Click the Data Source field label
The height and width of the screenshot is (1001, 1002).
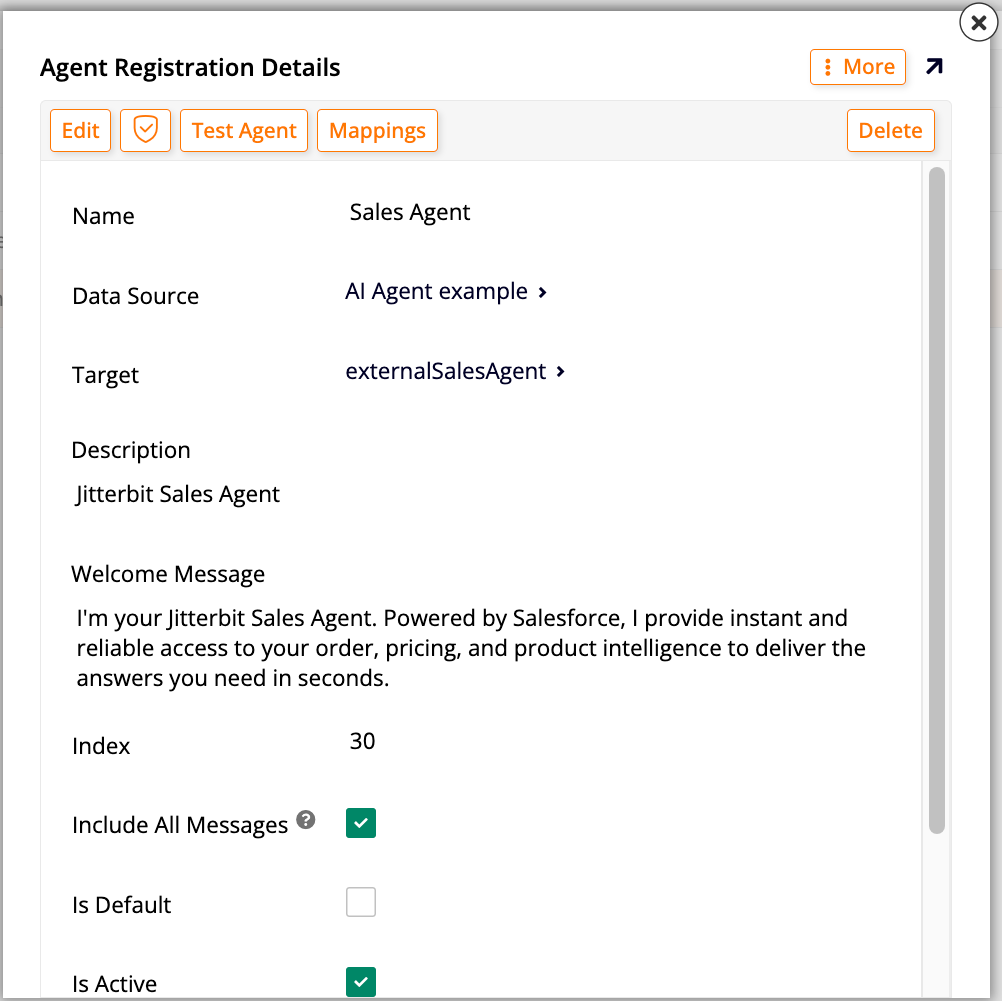click(x=135, y=297)
